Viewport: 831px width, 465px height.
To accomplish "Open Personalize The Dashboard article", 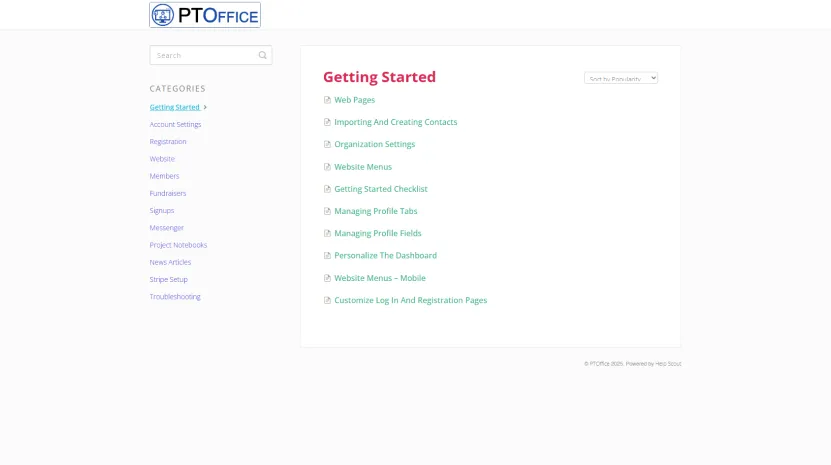I will pyautogui.click(x=385, y=256).
